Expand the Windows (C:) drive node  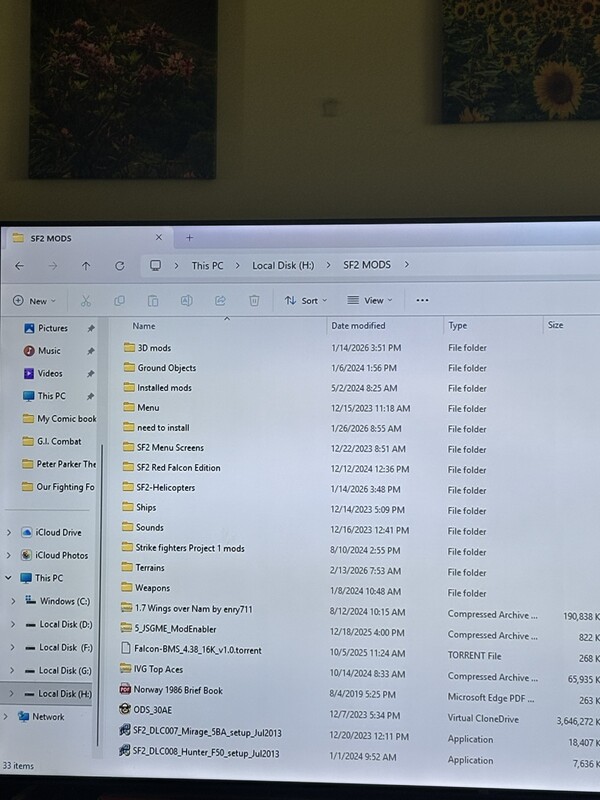[x=13, y=602]
